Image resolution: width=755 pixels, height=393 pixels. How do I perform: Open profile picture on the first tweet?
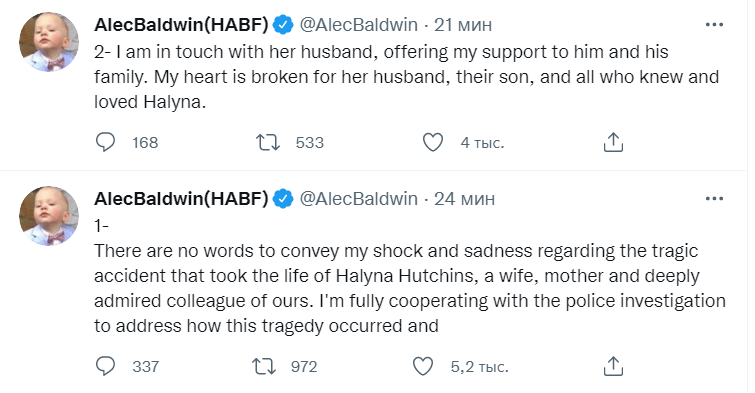click(49, 42)
